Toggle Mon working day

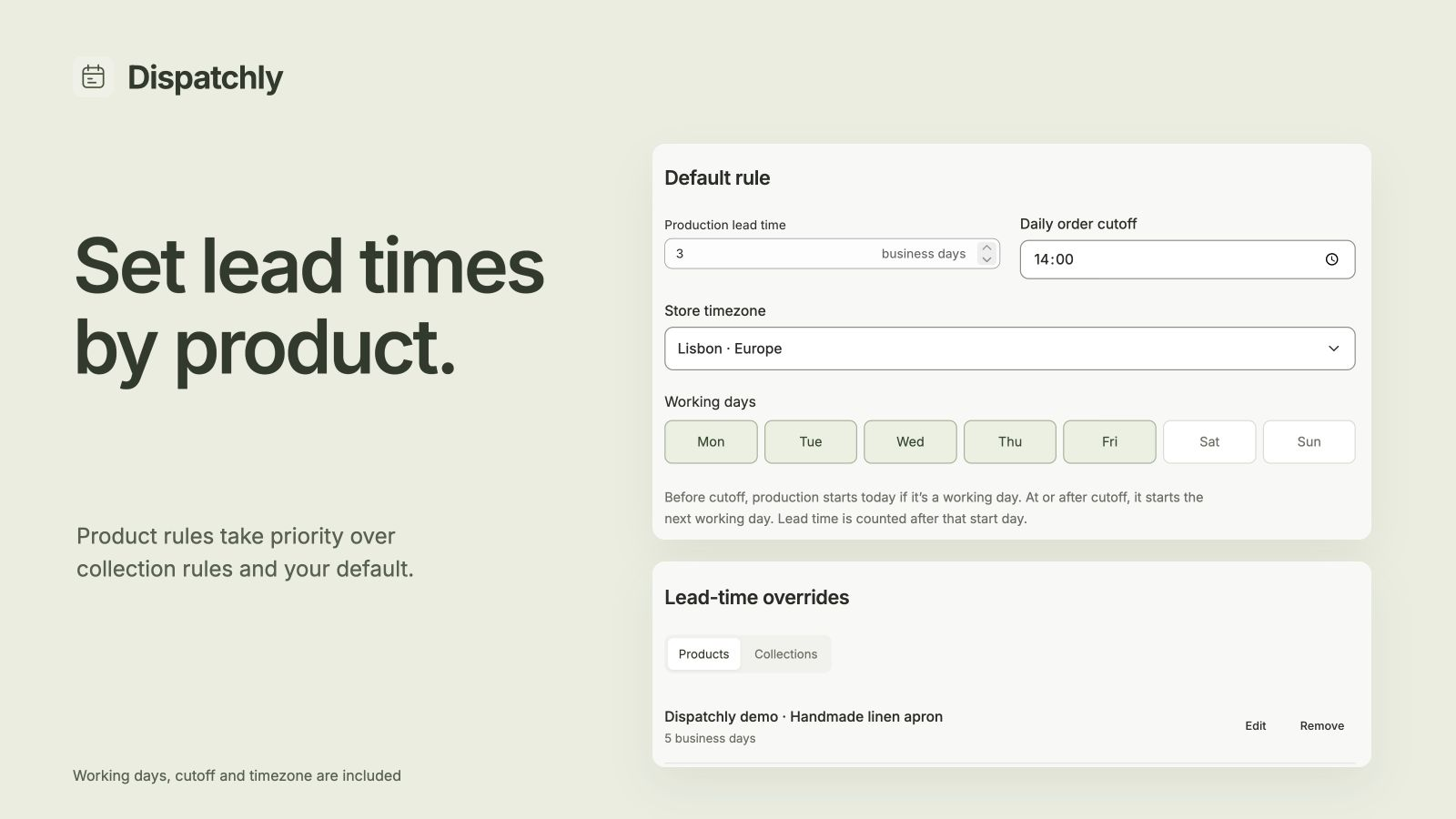(x=711, y=441)
